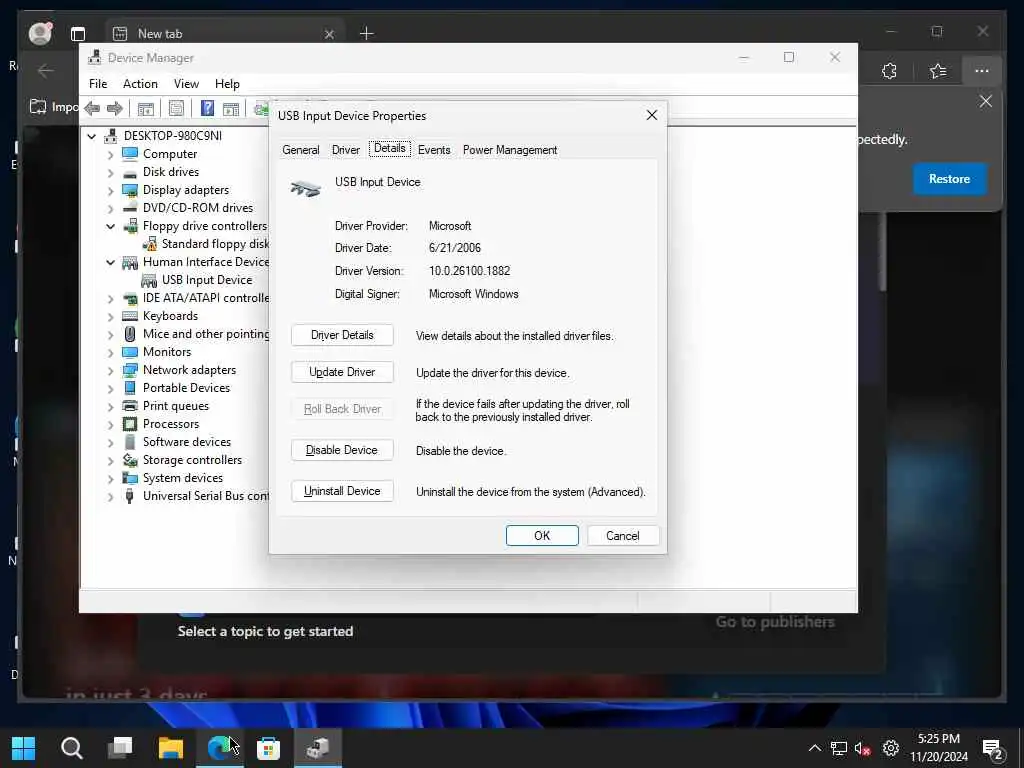Open the Action menu
The height and width of the screenshot is (768, 1024).
[140, 84]
